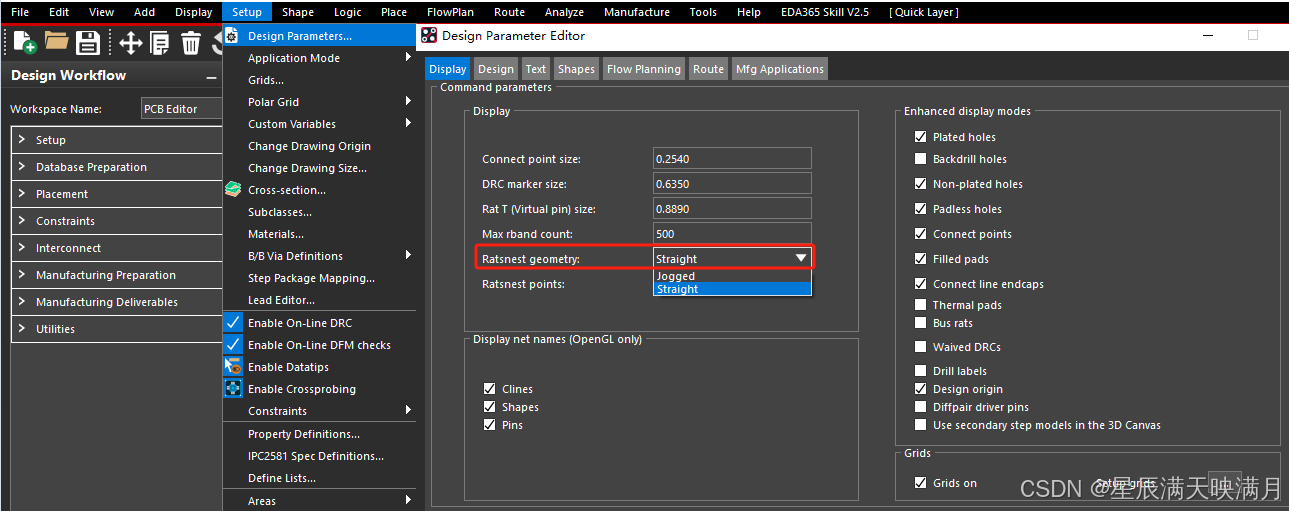Click the Enable Datatips icon
This screenshot has width=1289, height=511.
pos(233,367)
